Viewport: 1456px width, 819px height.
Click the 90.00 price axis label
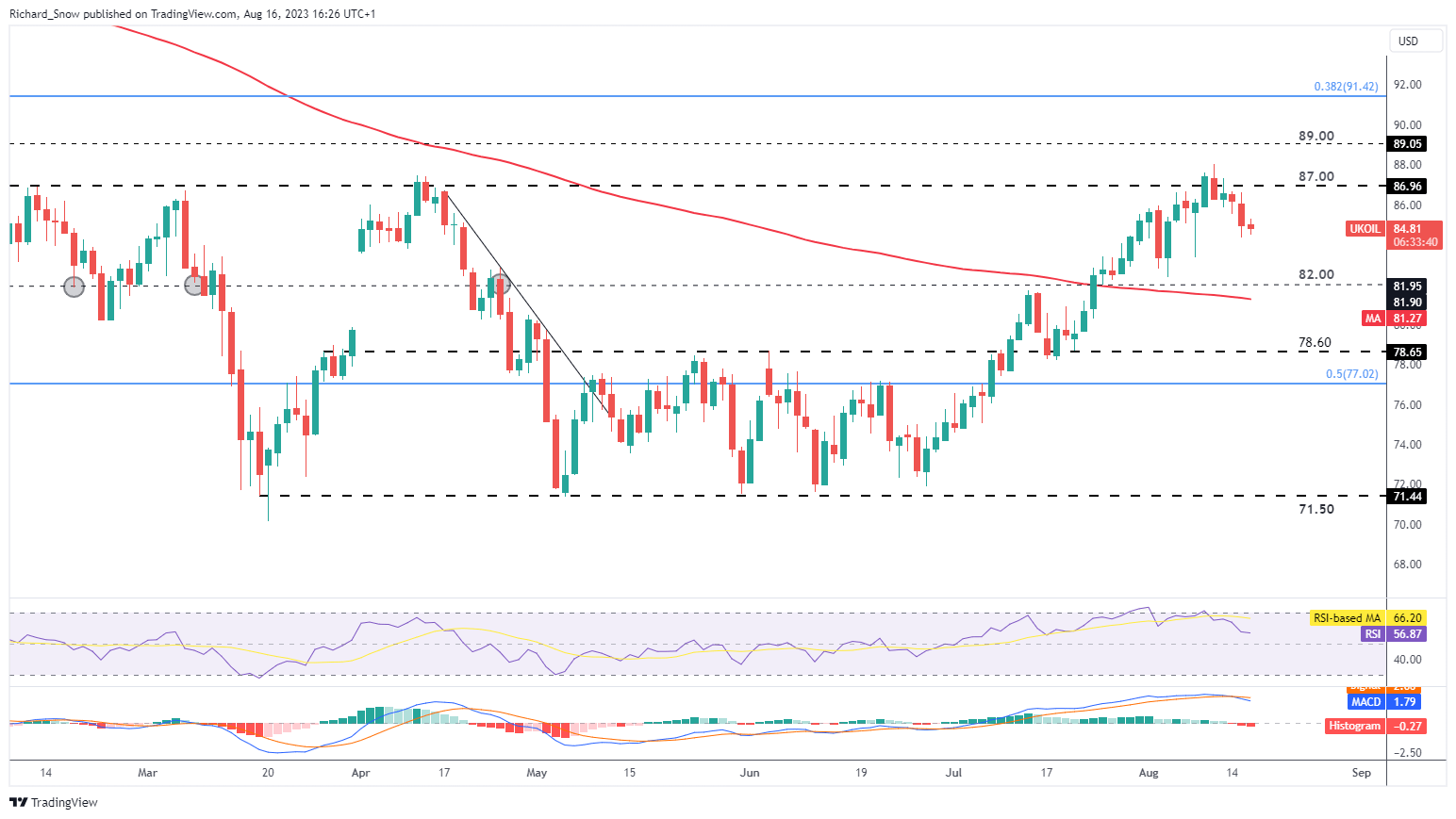pyautogui.click(x=1407, y=125)
